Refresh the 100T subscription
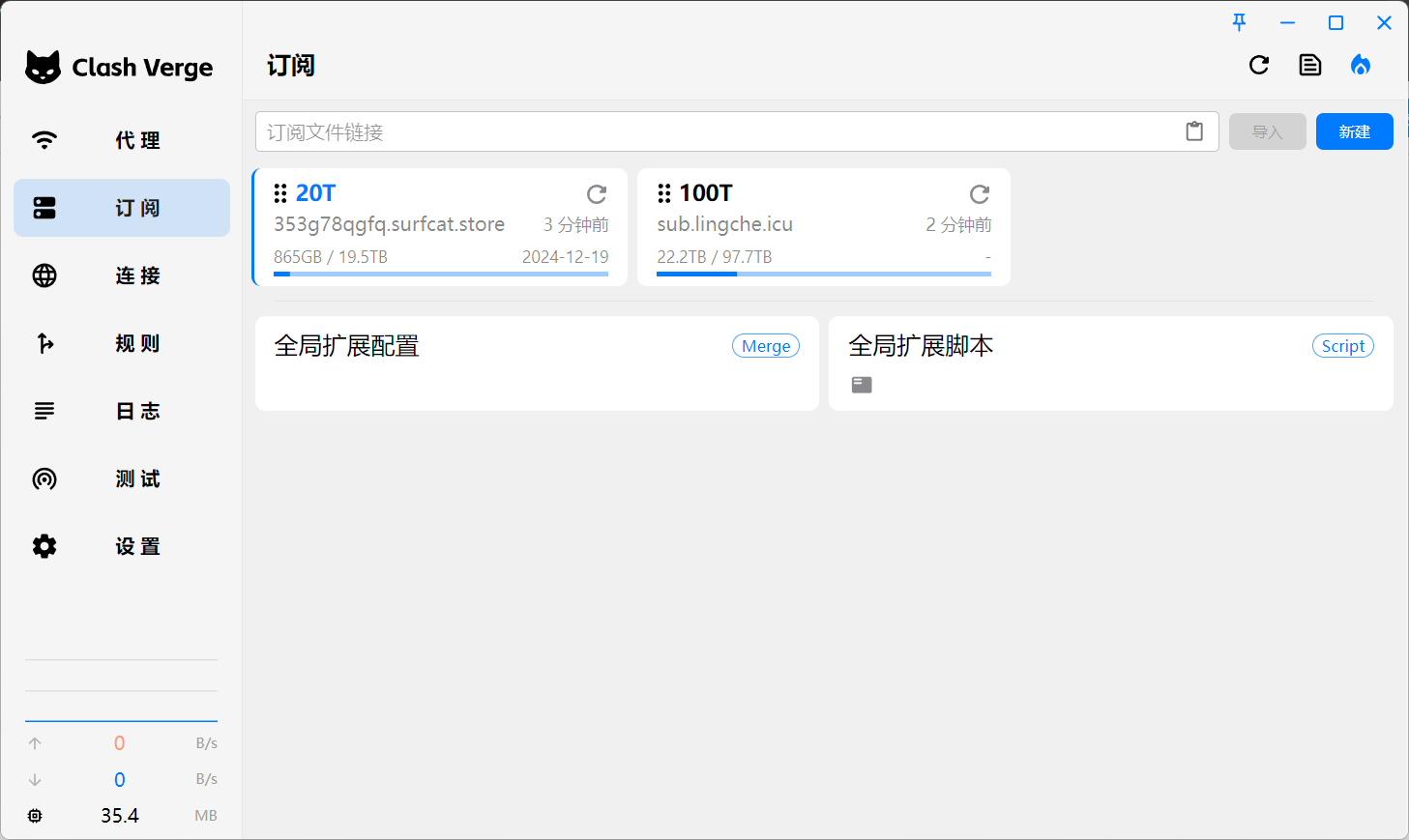This screenshot has width=1409, height=840. [x=980, y=194]
